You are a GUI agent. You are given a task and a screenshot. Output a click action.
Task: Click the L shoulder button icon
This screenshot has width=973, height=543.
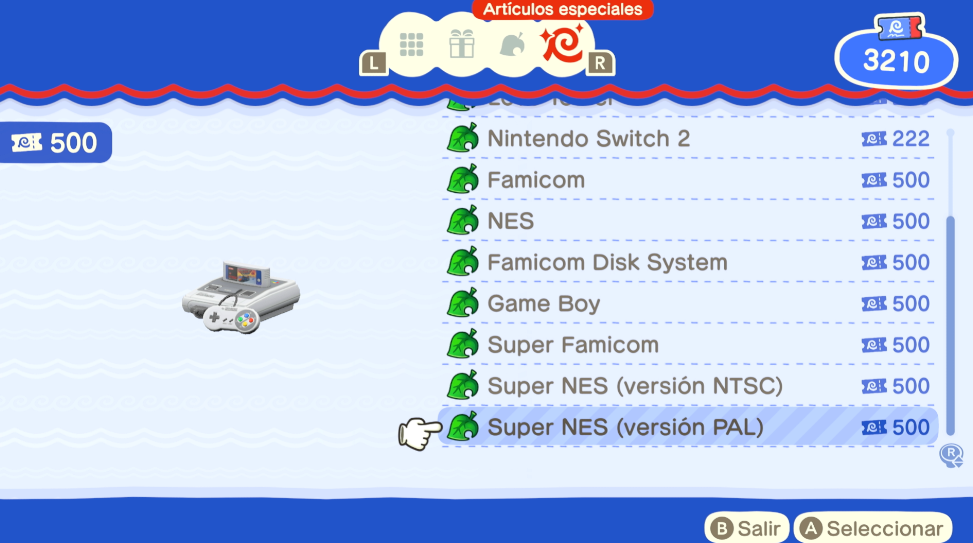(374, 63)
